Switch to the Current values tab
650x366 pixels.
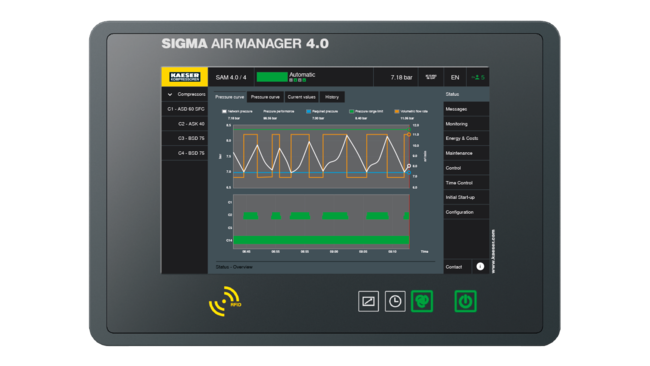point(301,97)
